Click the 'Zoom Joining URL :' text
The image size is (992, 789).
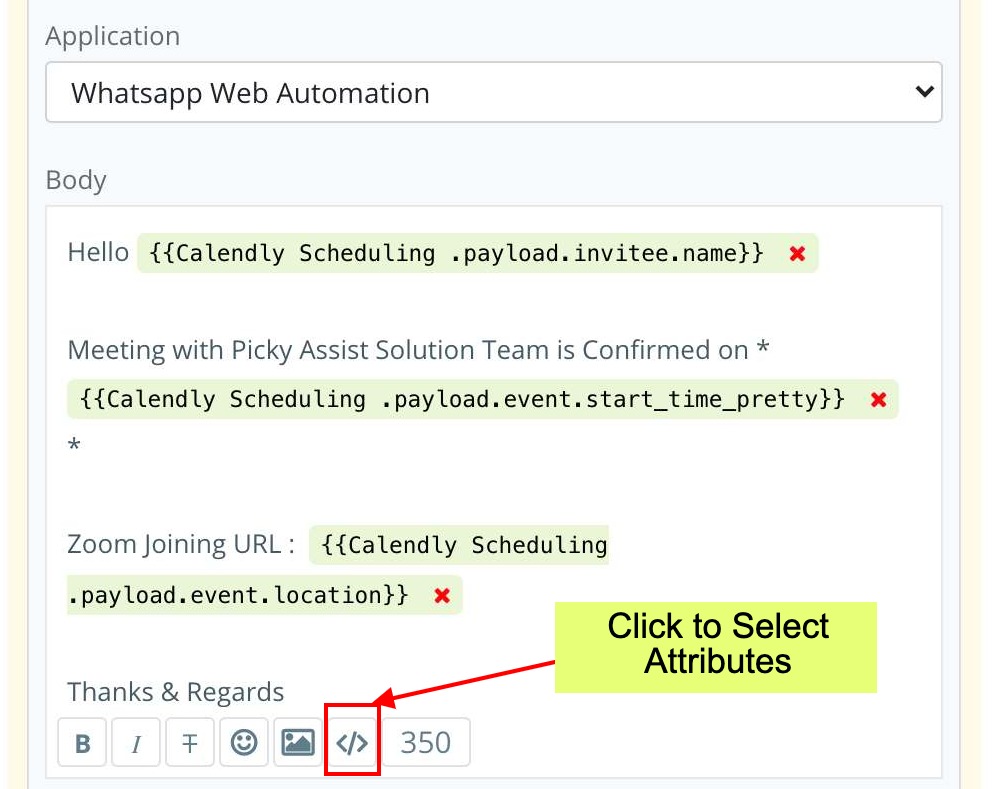181,544
